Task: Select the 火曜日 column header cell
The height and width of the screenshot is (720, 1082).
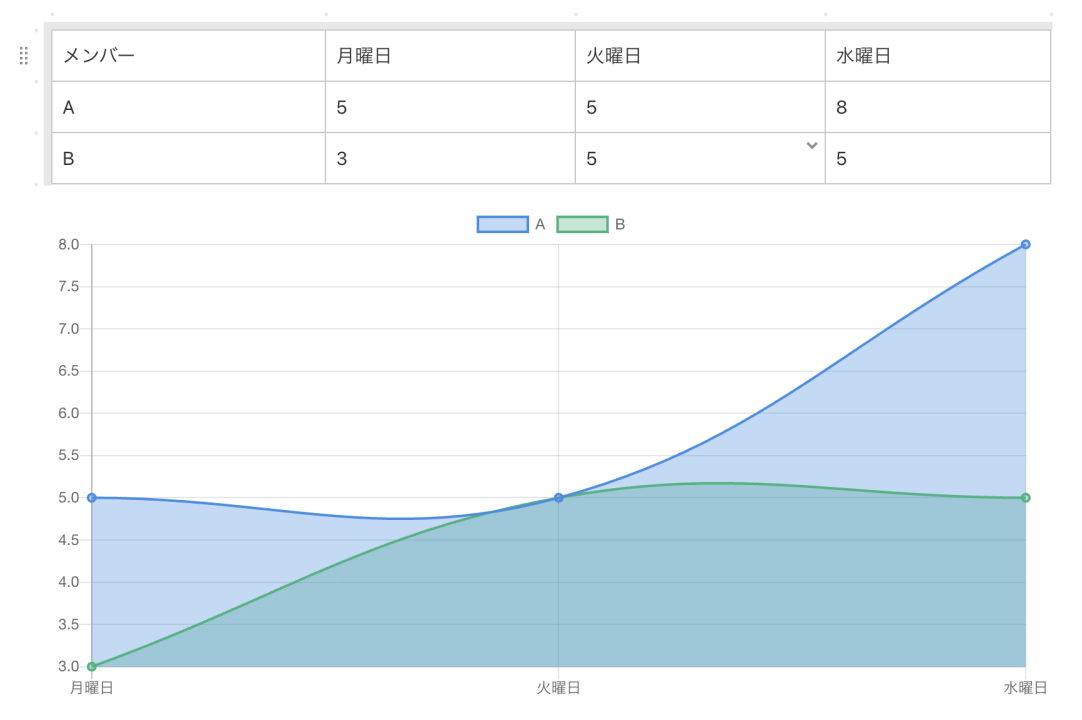Action: [699, 56]
